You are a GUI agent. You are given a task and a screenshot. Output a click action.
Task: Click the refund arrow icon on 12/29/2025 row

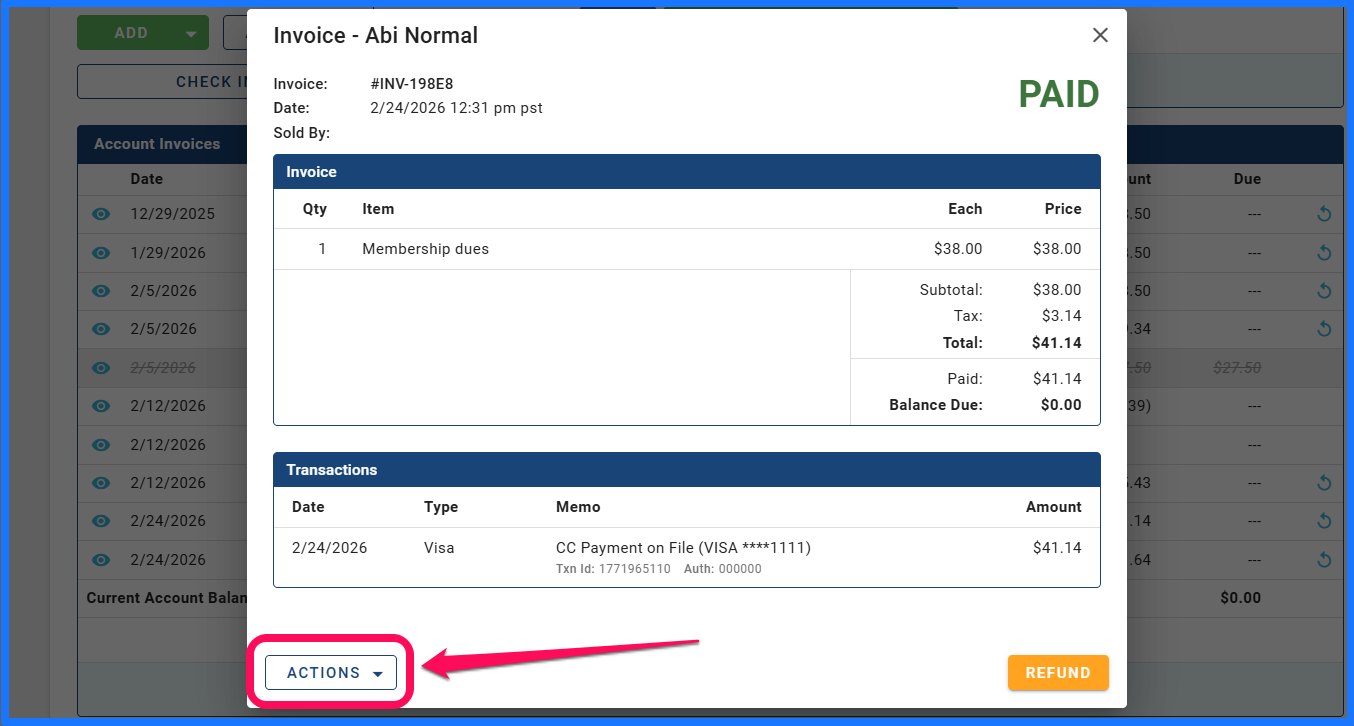click(x=1324, y=214)
